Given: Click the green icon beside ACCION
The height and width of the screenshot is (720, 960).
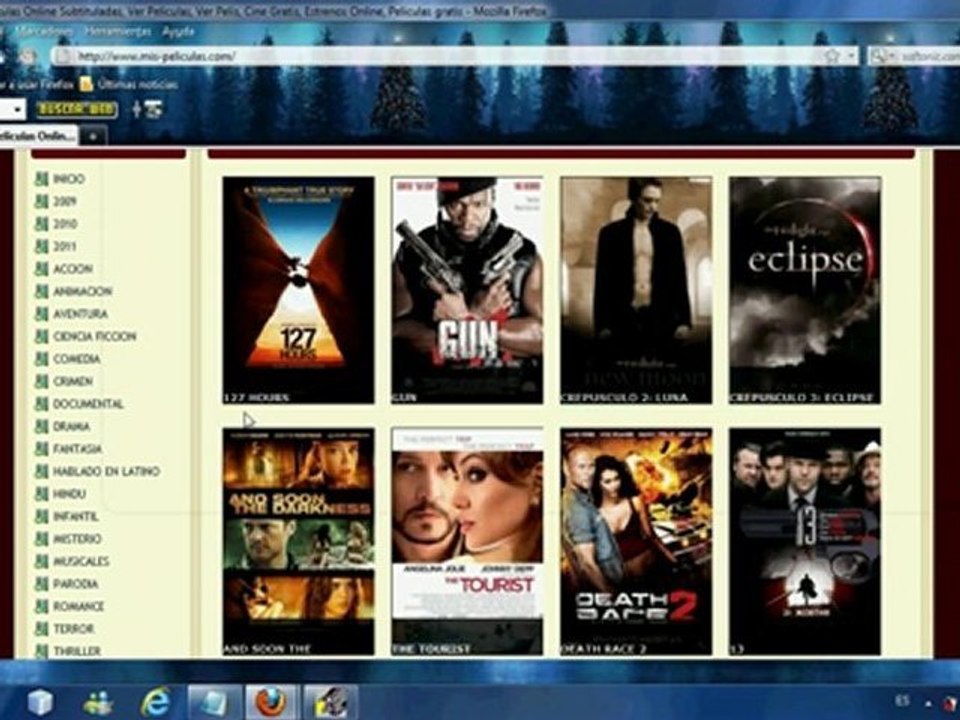Looking at the screenshot, I should click(x=41, y=269).
